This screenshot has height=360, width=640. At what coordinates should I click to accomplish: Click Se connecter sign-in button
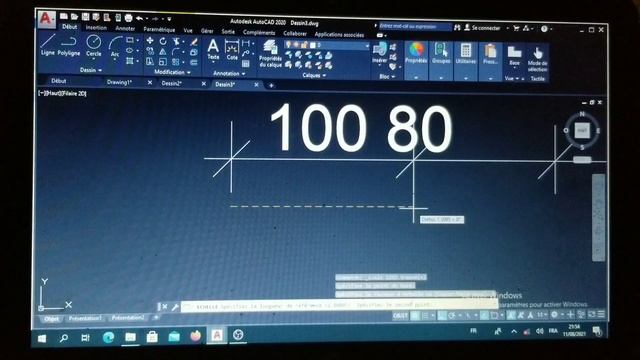482,28
